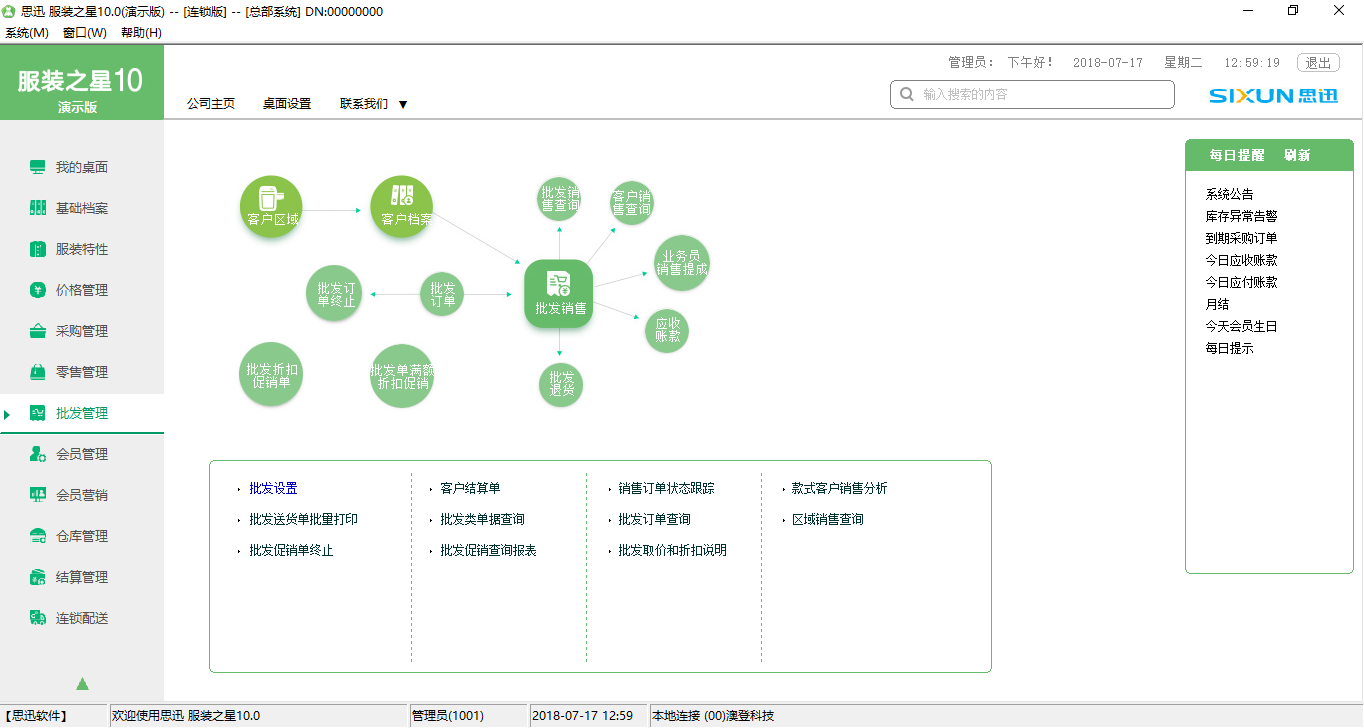Open the 帮助(H) menu
Viewport: 1364px width, 728px height.
pos(141,32)
